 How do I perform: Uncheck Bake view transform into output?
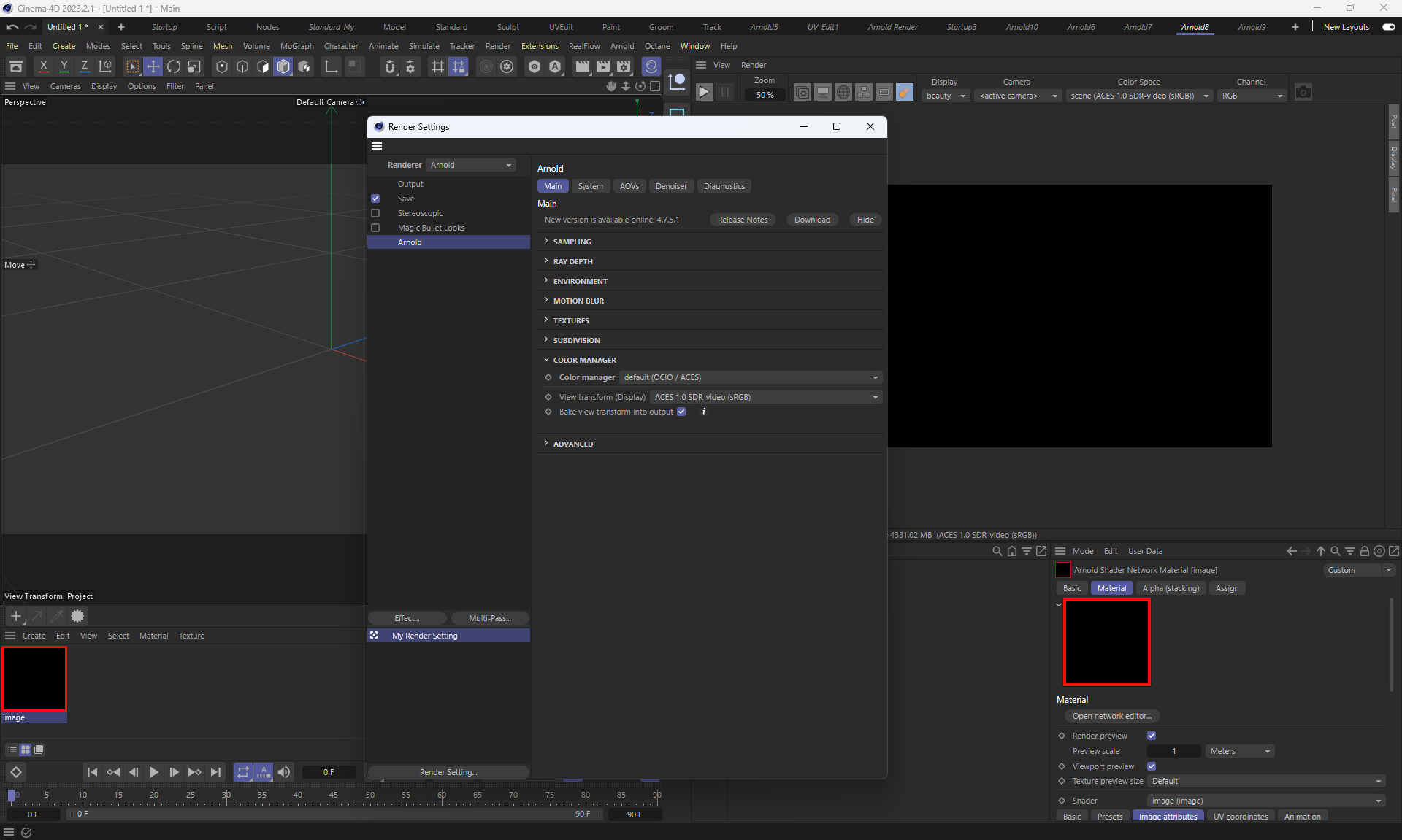point(681,412)
